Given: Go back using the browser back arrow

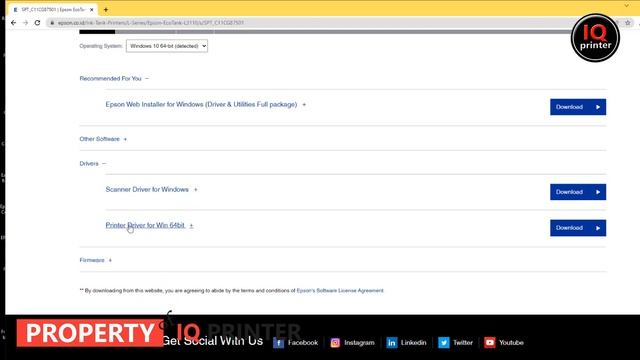Looking at the screenshot, I should (13, 23).
